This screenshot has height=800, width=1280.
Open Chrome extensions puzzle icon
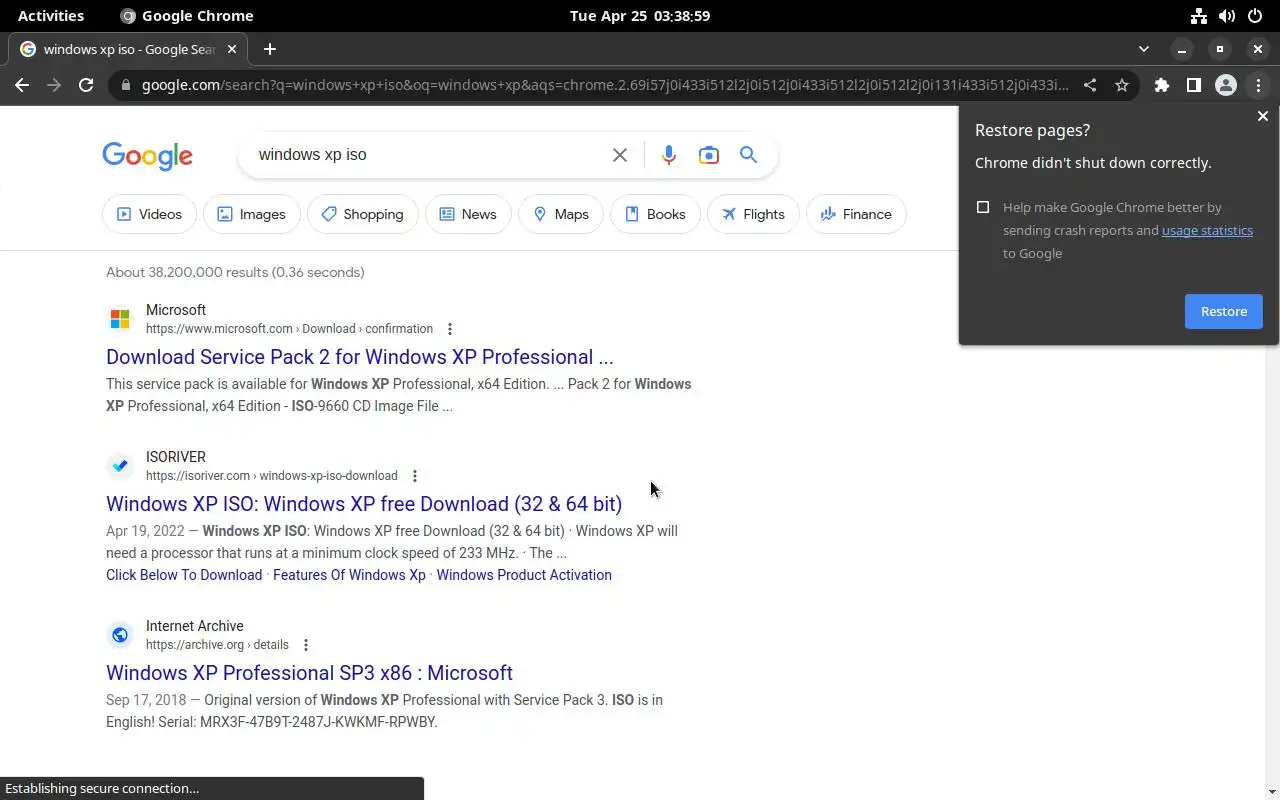[x=1161, y=85]
